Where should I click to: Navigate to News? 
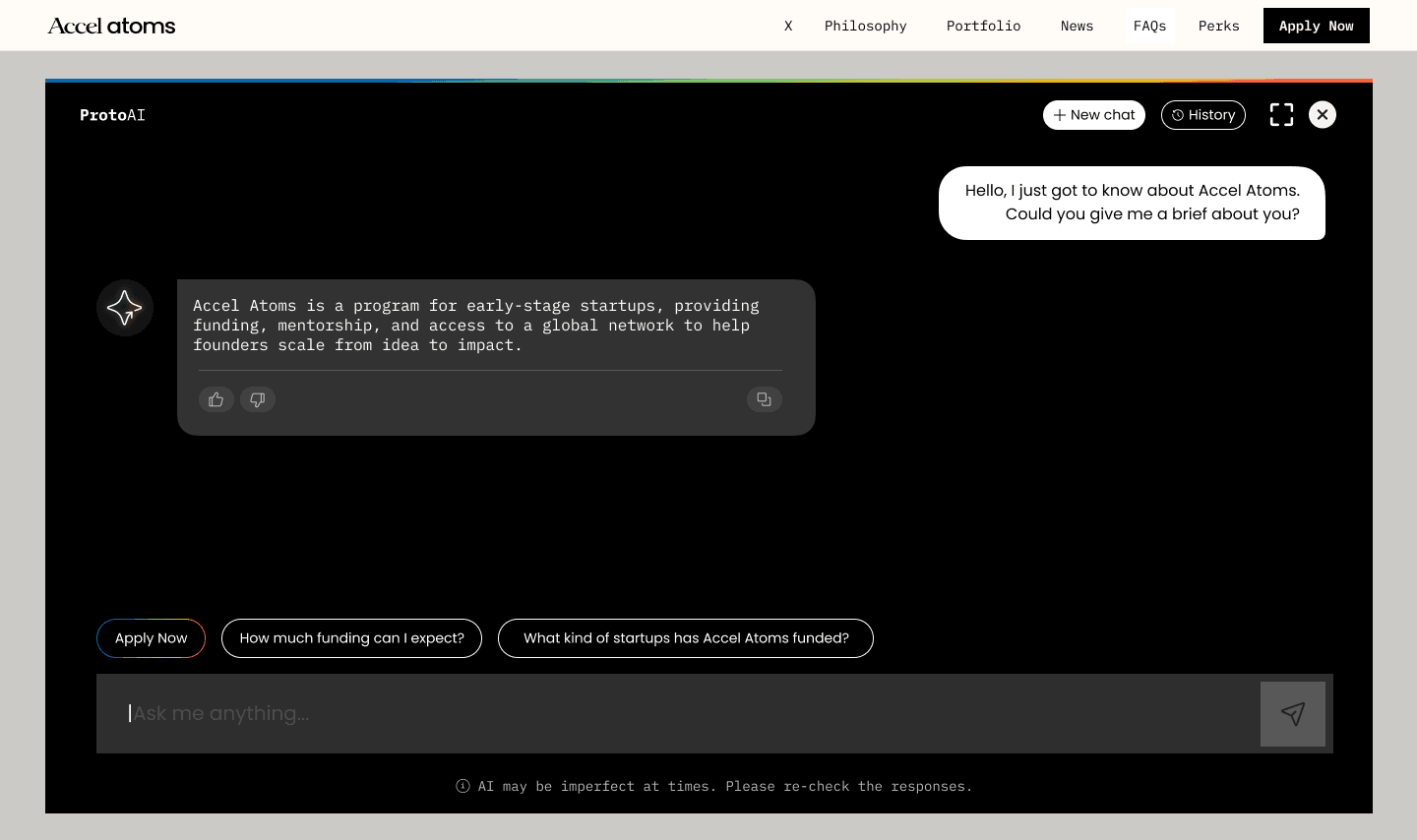click(1078, 26)
